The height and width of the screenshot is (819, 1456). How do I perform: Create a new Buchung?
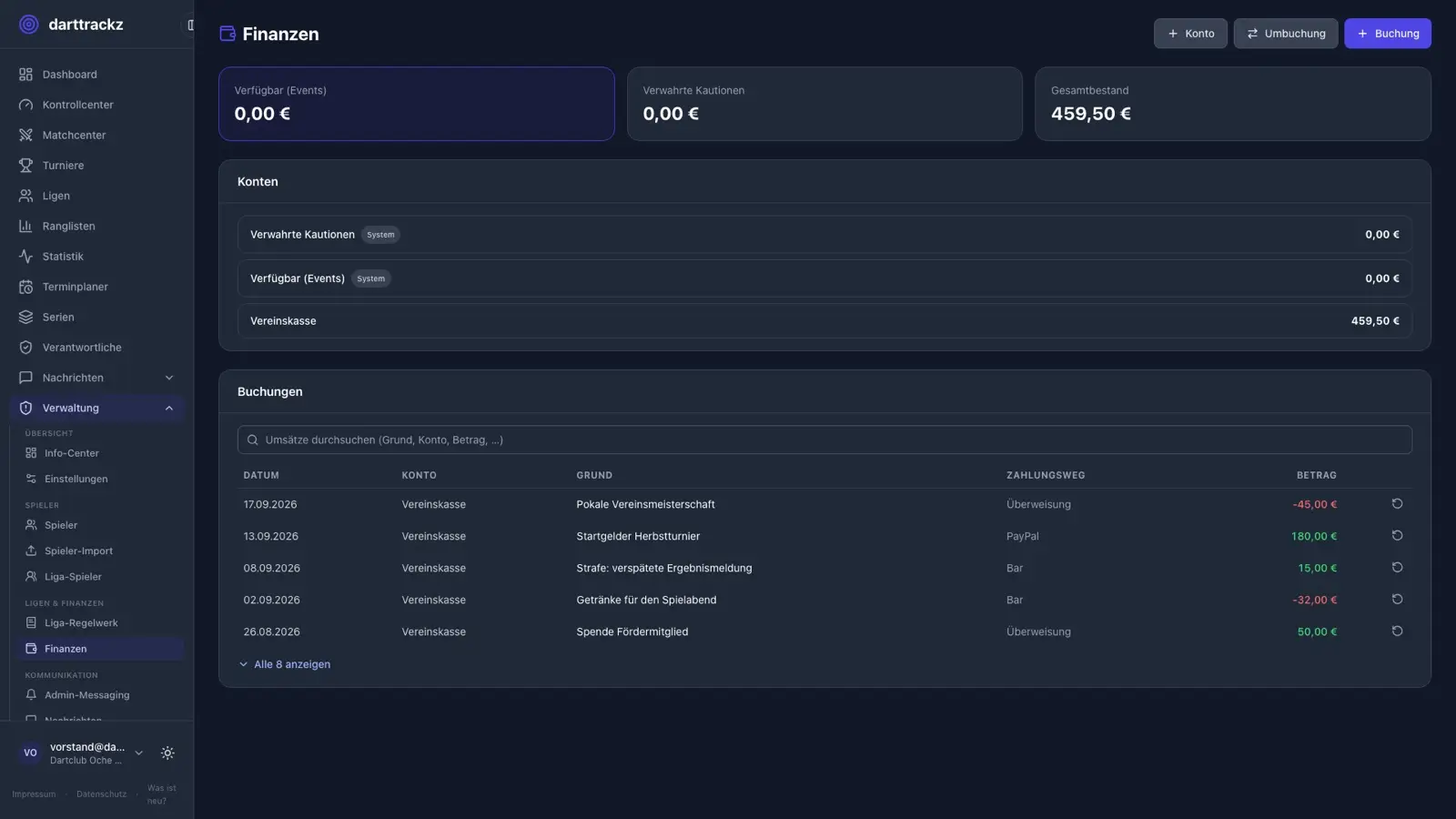pyautogui.click(x=1388, y=34)
